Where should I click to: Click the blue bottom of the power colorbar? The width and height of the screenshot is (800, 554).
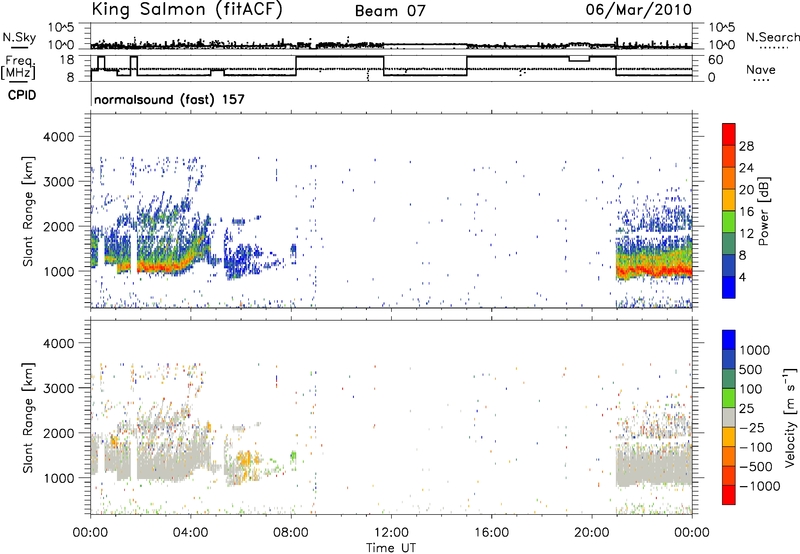729,287
